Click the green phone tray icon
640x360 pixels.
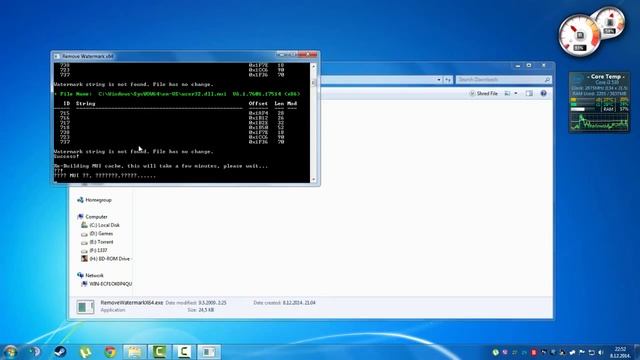tap(496, 352)
